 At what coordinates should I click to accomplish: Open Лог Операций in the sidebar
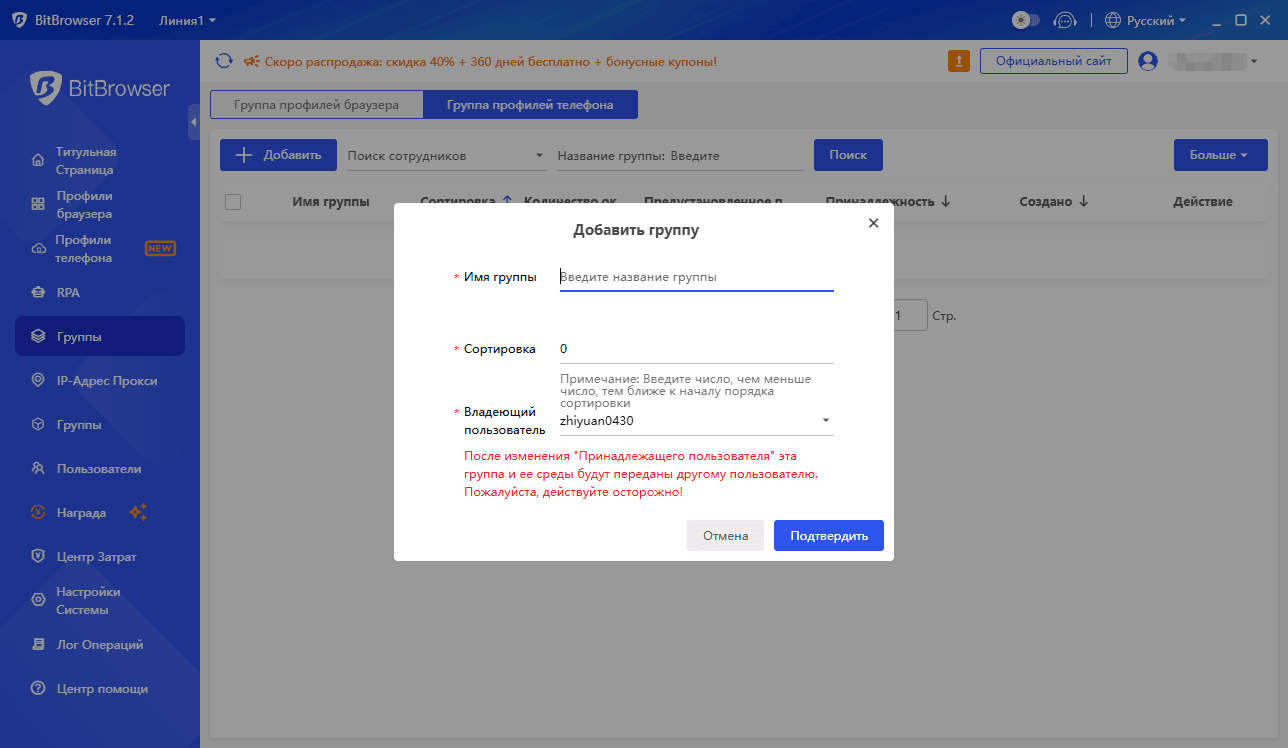click(x=100, y=645)
